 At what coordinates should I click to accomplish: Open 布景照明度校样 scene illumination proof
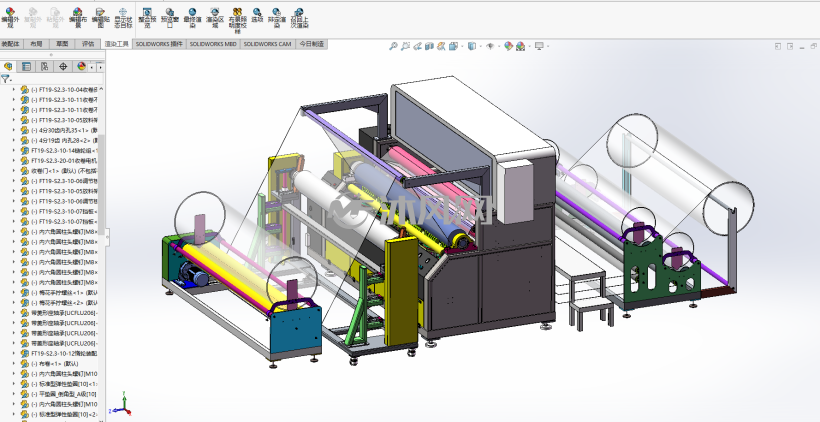click(237, 20)
